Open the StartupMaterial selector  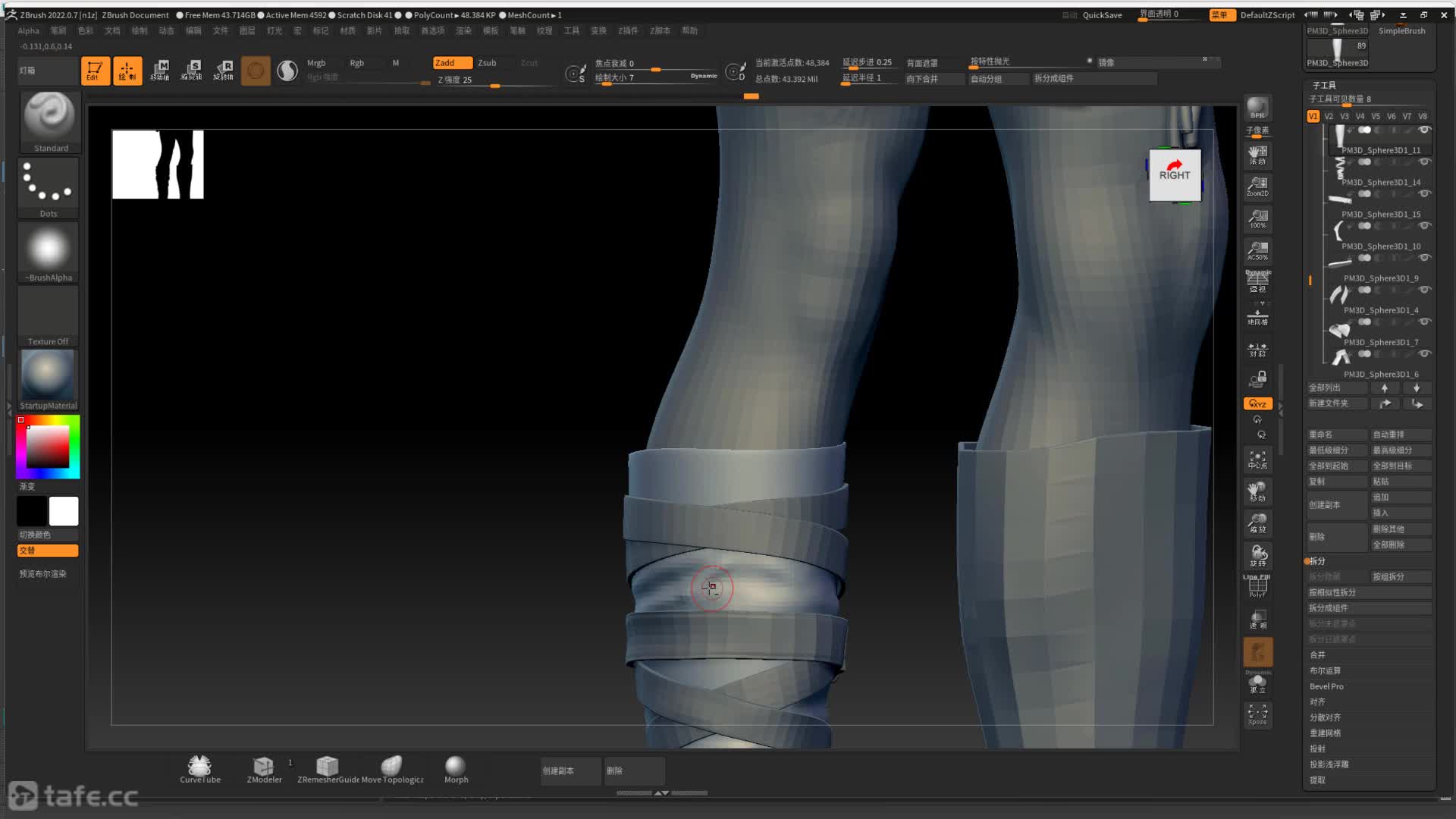49,380
